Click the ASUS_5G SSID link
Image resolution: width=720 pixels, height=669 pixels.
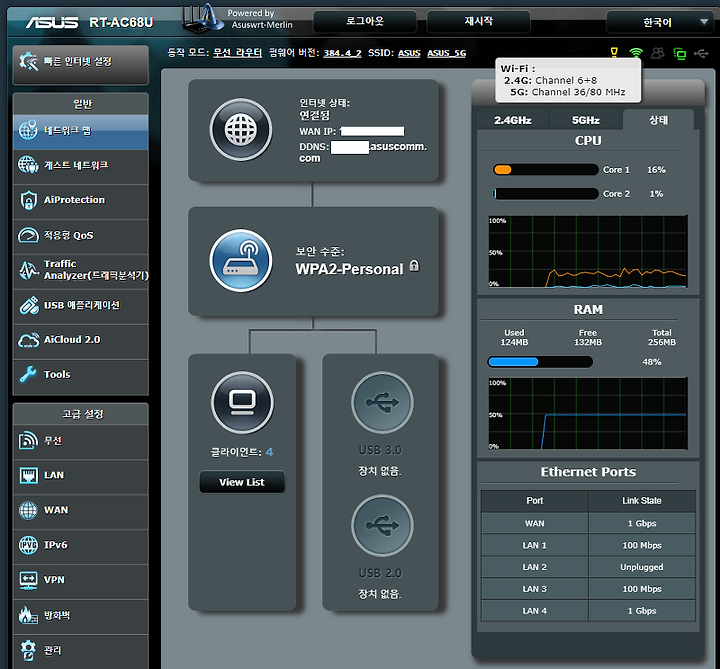pos(446,53)
